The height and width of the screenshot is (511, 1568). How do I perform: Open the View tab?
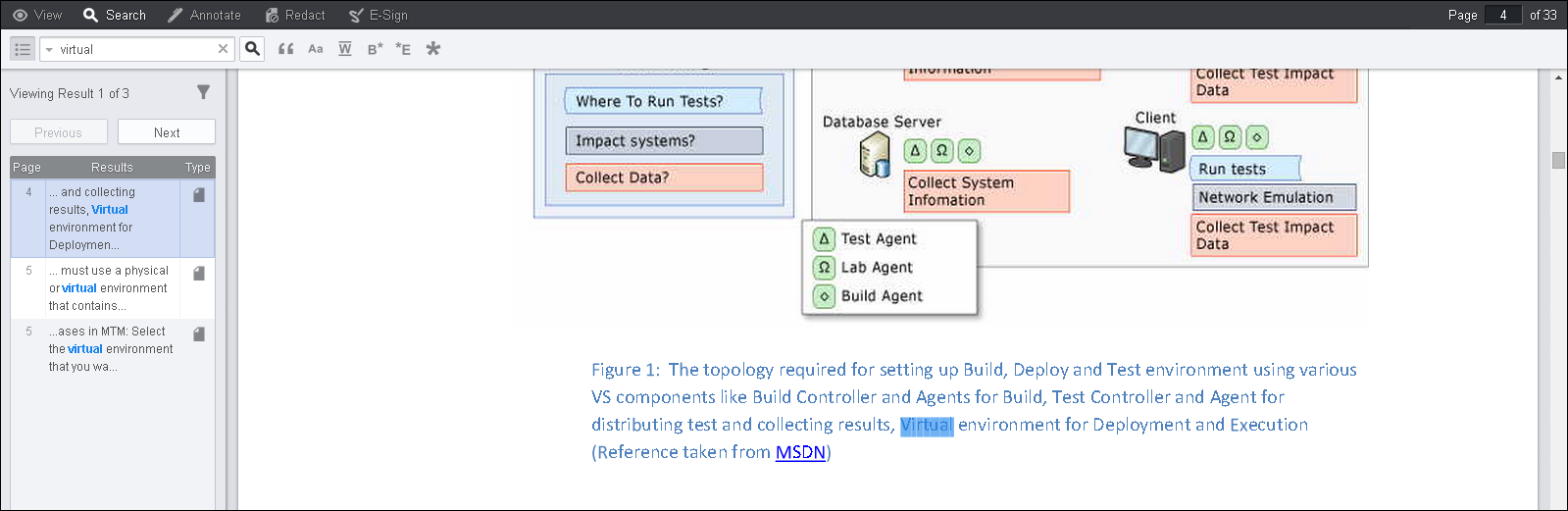pos(37,15)
